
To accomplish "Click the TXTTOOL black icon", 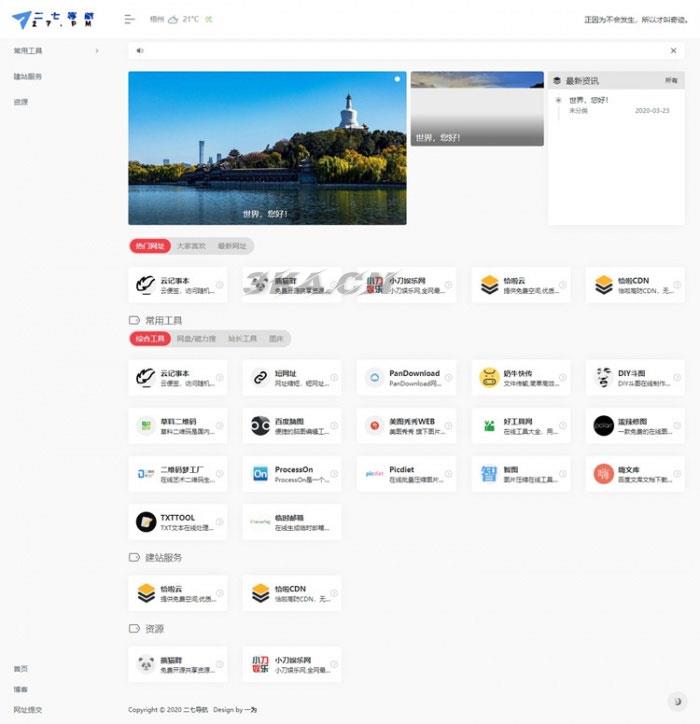I will click(146, 521).
